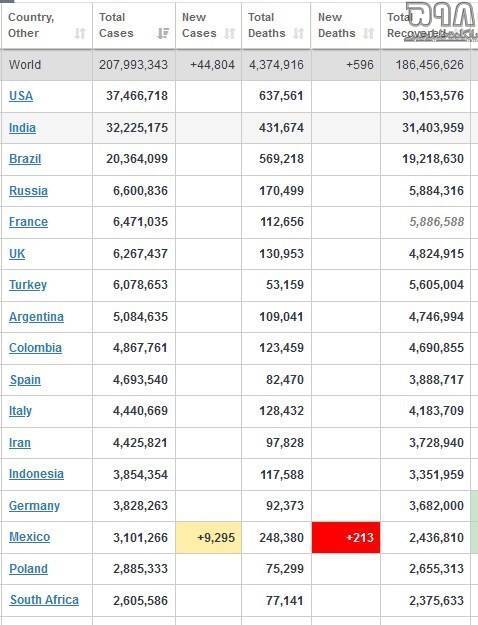This screenshot has width=478, height=625.
Task: Open the France country page
Action: pyautogui.click(x=28, y=222)
